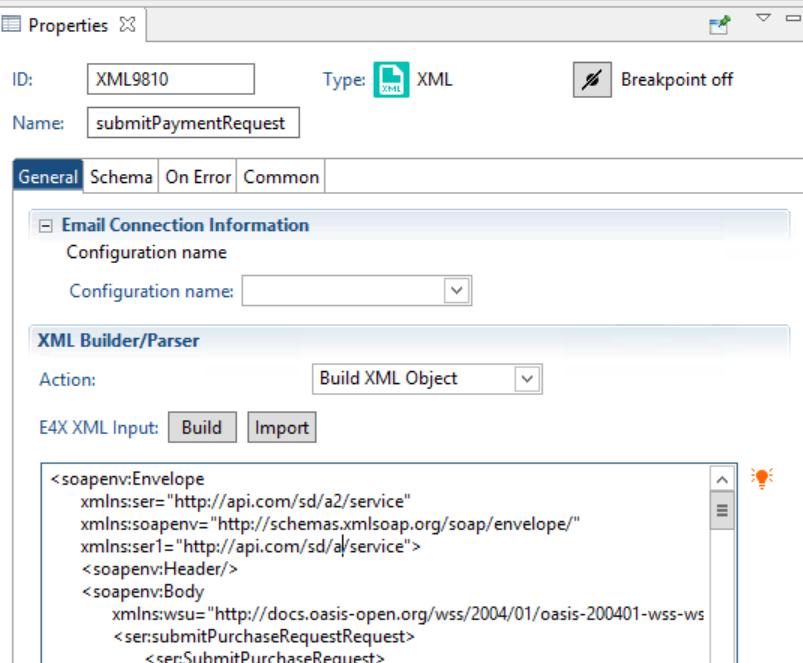Click the Name input field
This screenshot has width=803, height=663.
[193, 122]
